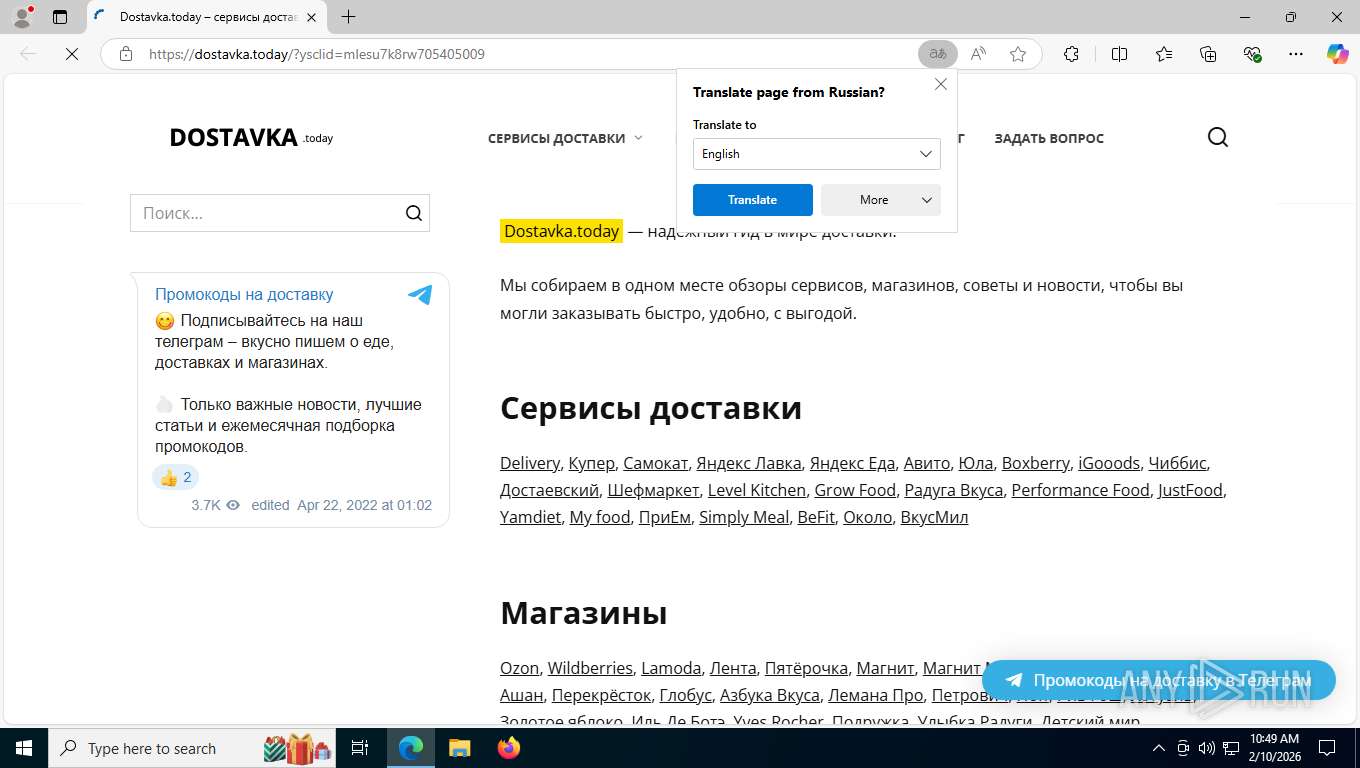Click the highlighted Dostavka.today text

click(x=561, y=231)
